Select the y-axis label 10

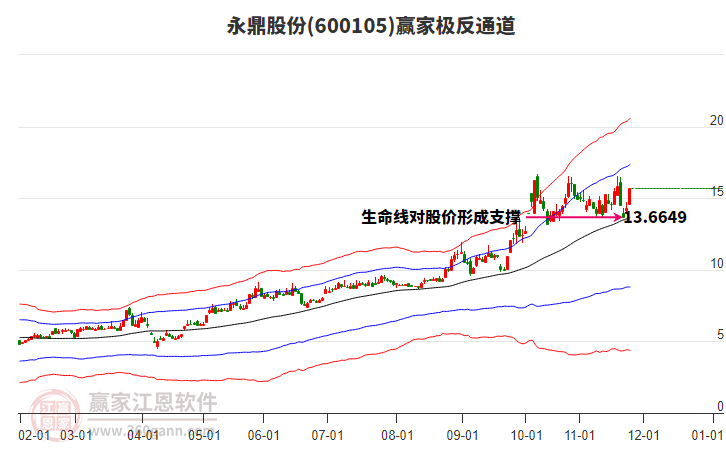click(717, 263)
